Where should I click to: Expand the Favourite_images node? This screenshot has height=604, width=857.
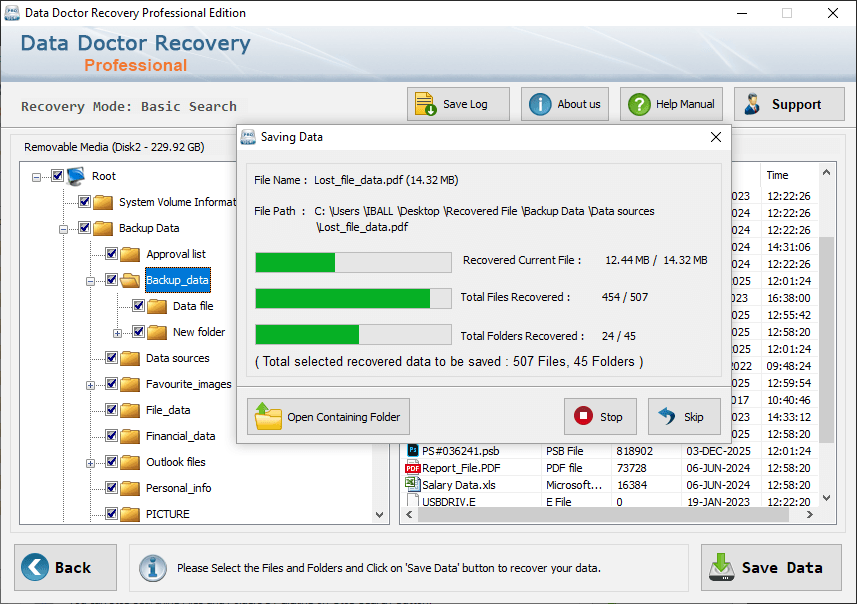tap(90, 385)
